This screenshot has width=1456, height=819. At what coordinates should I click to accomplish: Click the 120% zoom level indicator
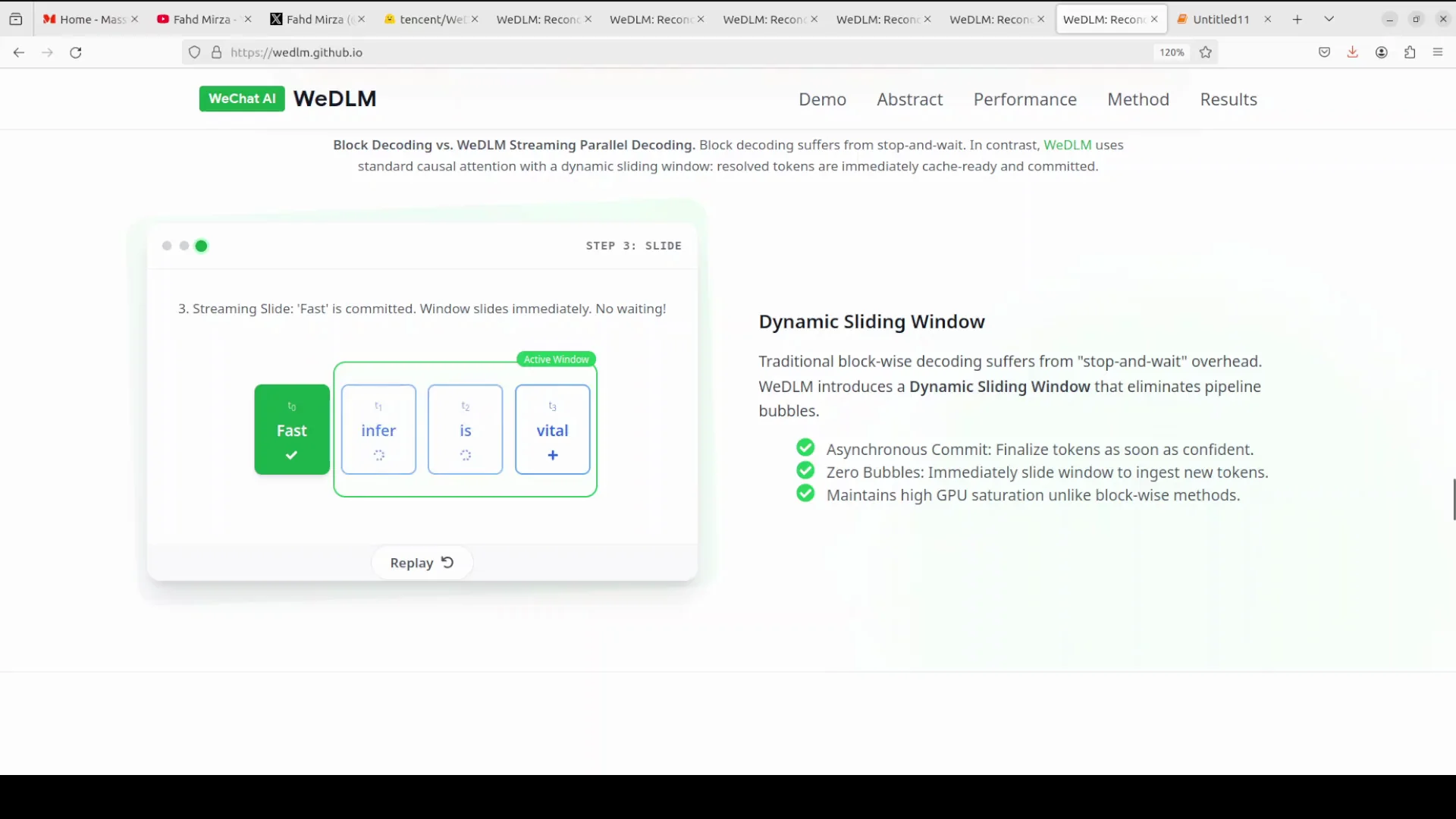(1171, 52)
